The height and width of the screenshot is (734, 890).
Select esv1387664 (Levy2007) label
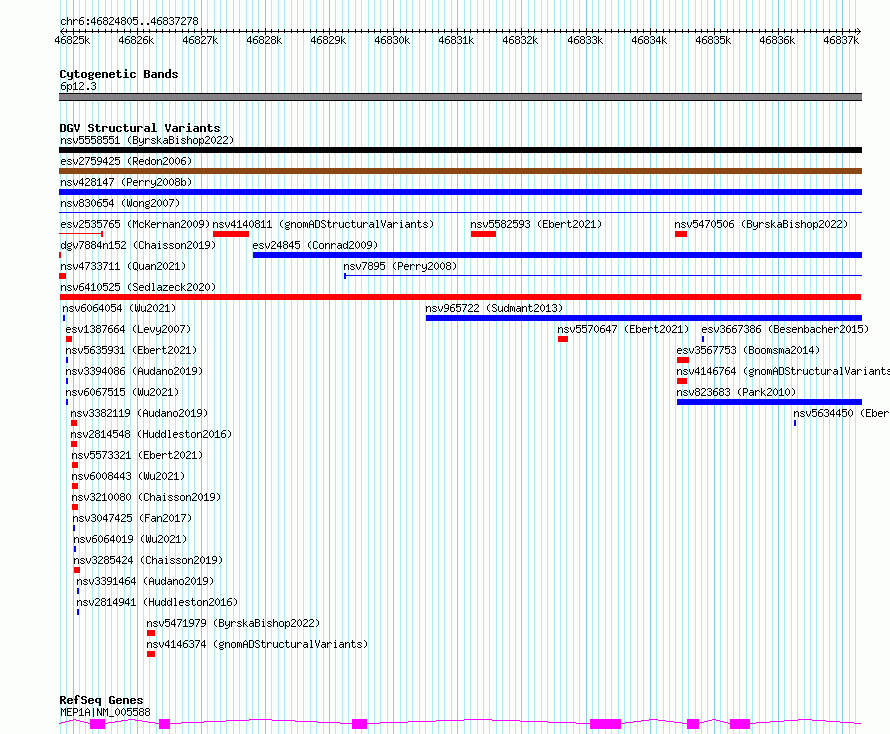(128, 329)
